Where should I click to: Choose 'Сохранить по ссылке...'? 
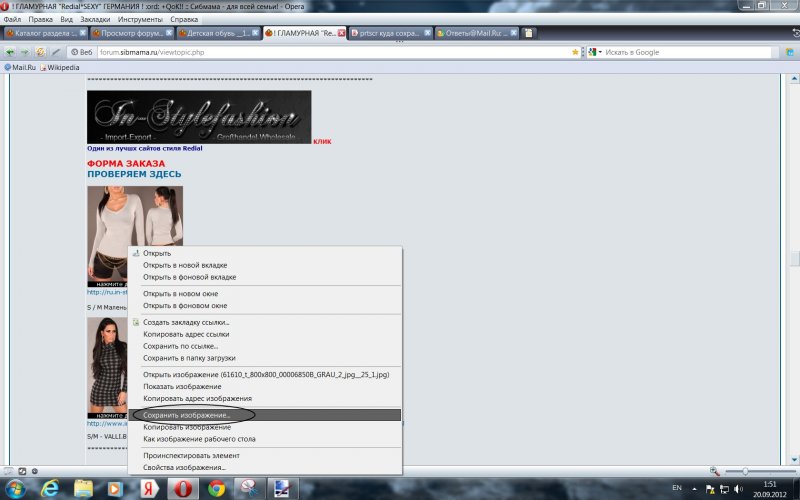tap(265, 346)
